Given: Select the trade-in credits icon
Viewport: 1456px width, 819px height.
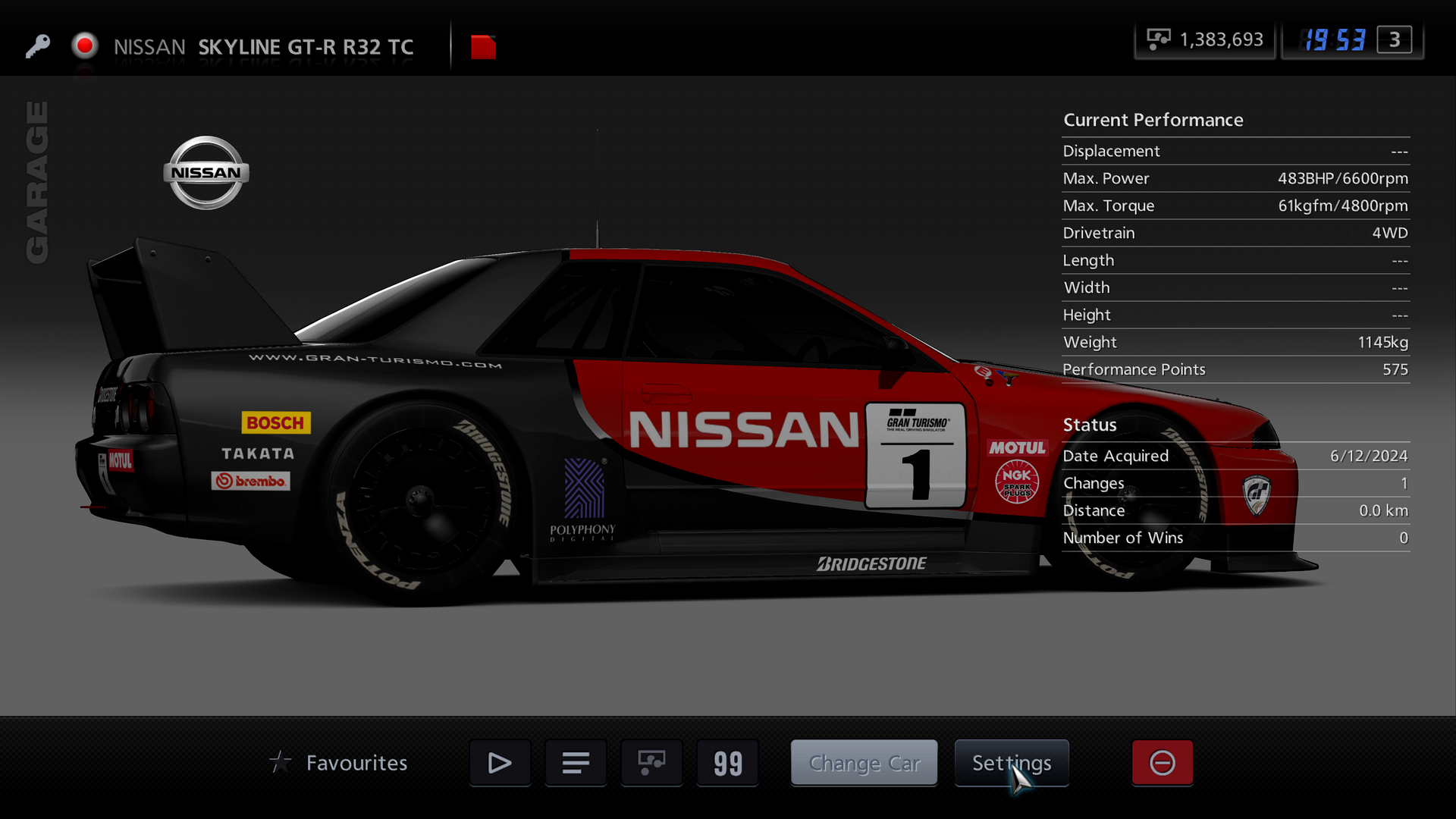Looking at the screenshot, I should tap(651, 763).
